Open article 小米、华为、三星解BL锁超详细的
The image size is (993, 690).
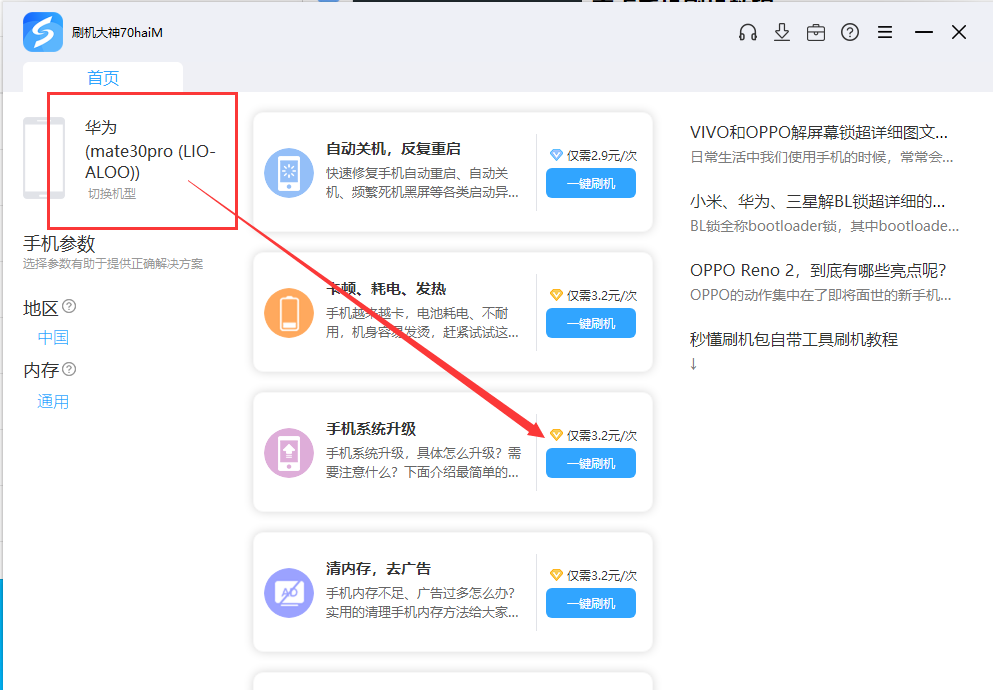tap(817, 201)
